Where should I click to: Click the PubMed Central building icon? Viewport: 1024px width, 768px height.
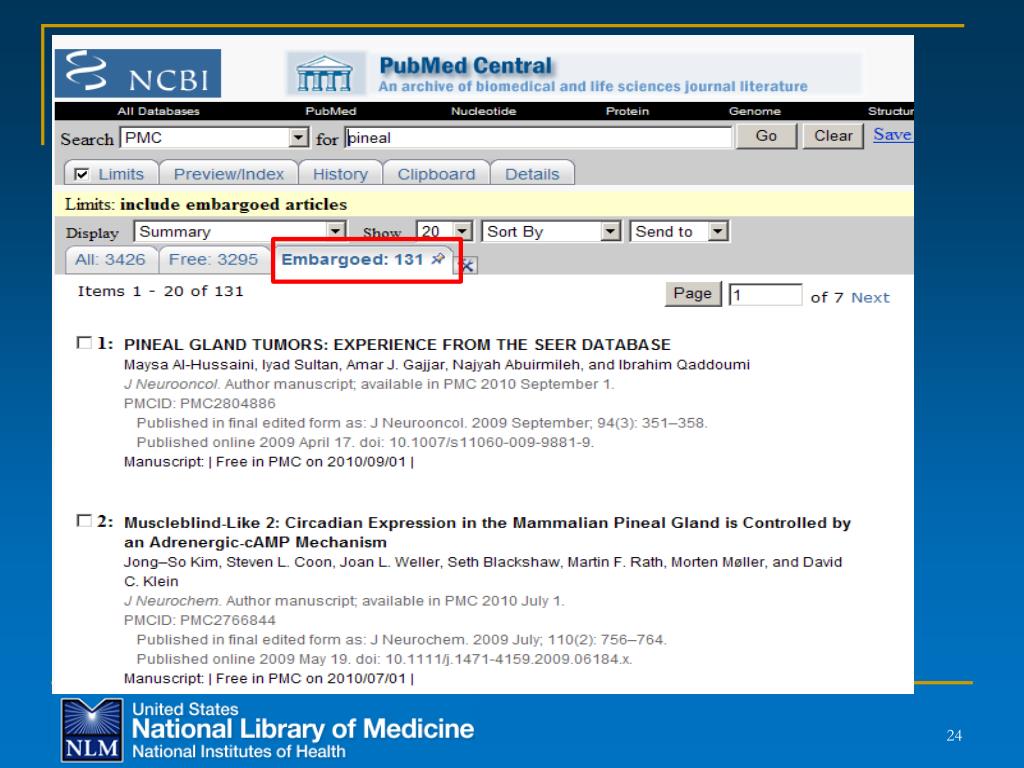coord(324,73)
